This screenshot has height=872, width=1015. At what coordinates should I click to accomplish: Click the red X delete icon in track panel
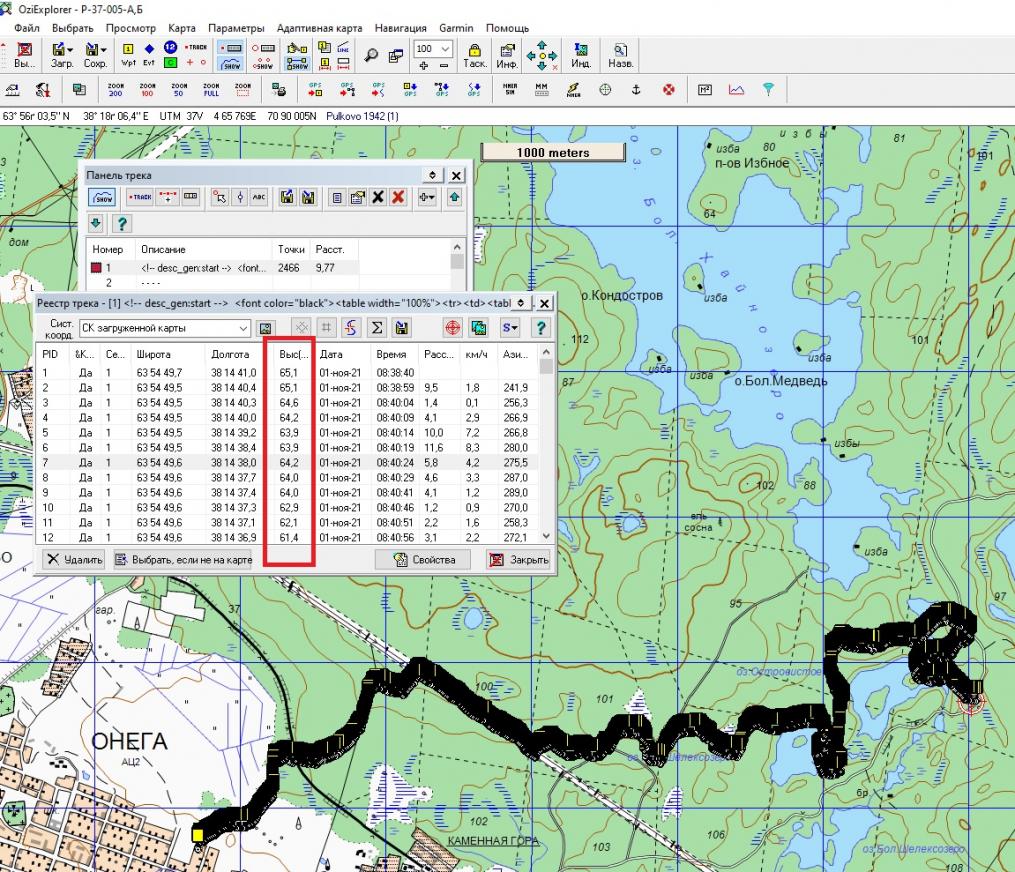[398, 198]
